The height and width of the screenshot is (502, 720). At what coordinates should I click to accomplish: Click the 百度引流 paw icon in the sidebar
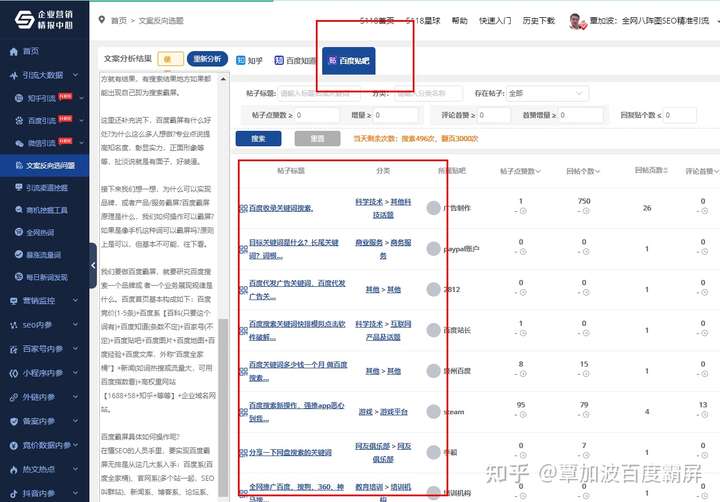coord(19,121)
